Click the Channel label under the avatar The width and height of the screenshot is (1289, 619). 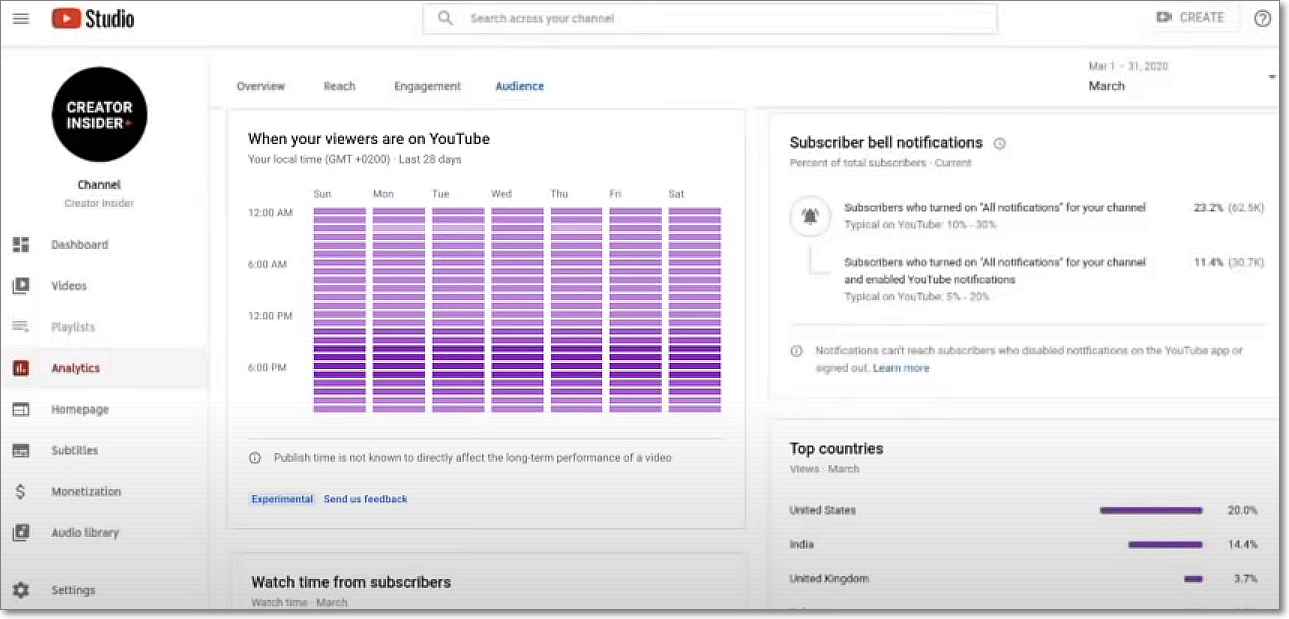click(x=99, y=185)
